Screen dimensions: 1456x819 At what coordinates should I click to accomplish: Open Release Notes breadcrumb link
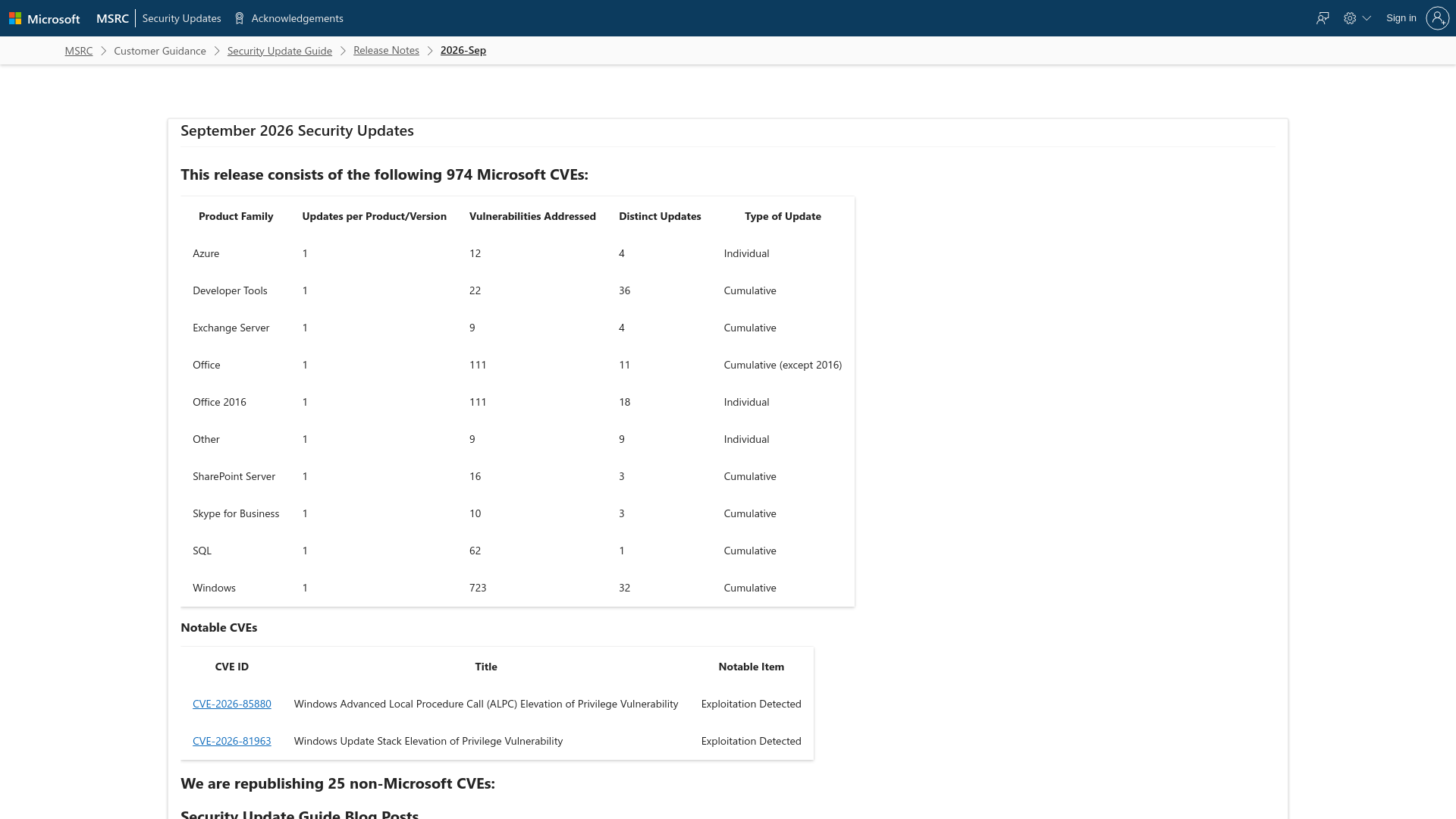386,50
